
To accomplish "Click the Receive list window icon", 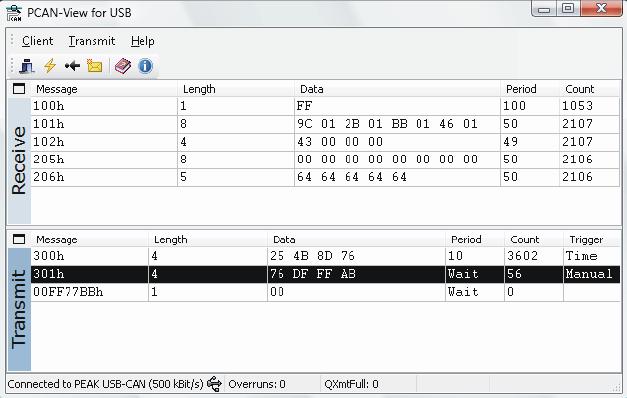I will coord(19,89).
